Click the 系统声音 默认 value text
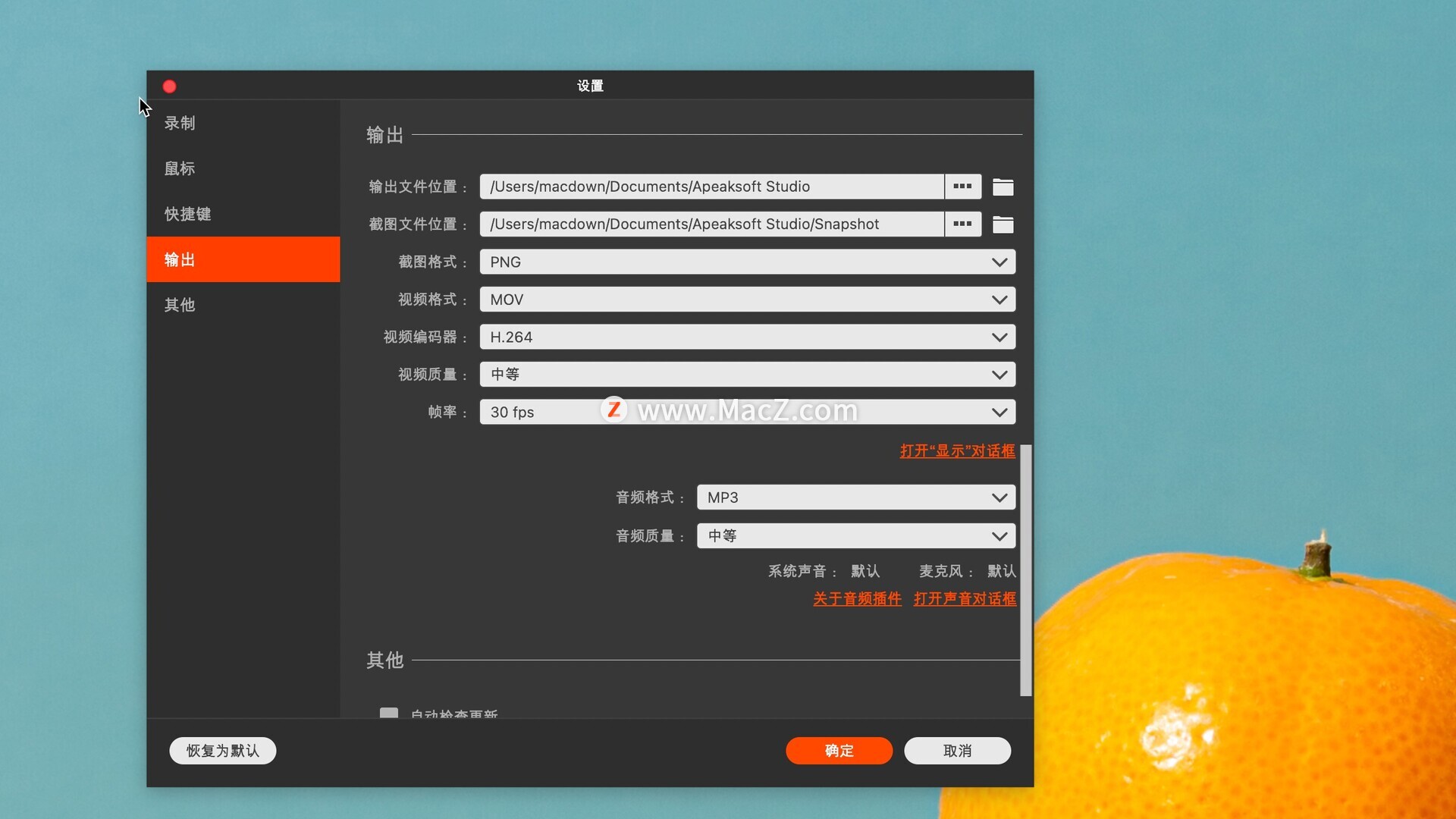The height and width of the screenshot is (819, 1456). pos(864,571)
